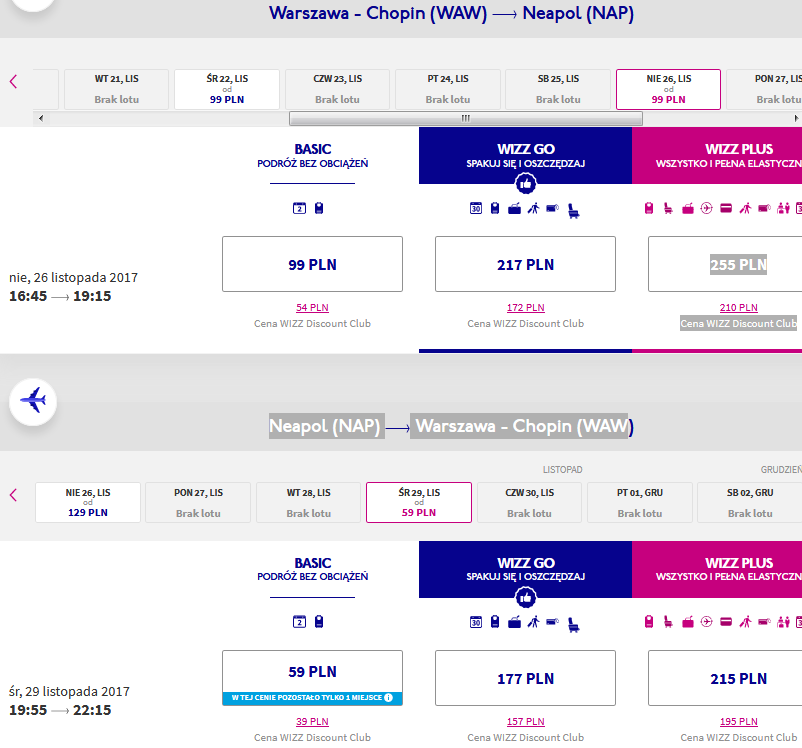Select the return date PT 01, GRU
This screenshot has width=802, height=748.
640,502
